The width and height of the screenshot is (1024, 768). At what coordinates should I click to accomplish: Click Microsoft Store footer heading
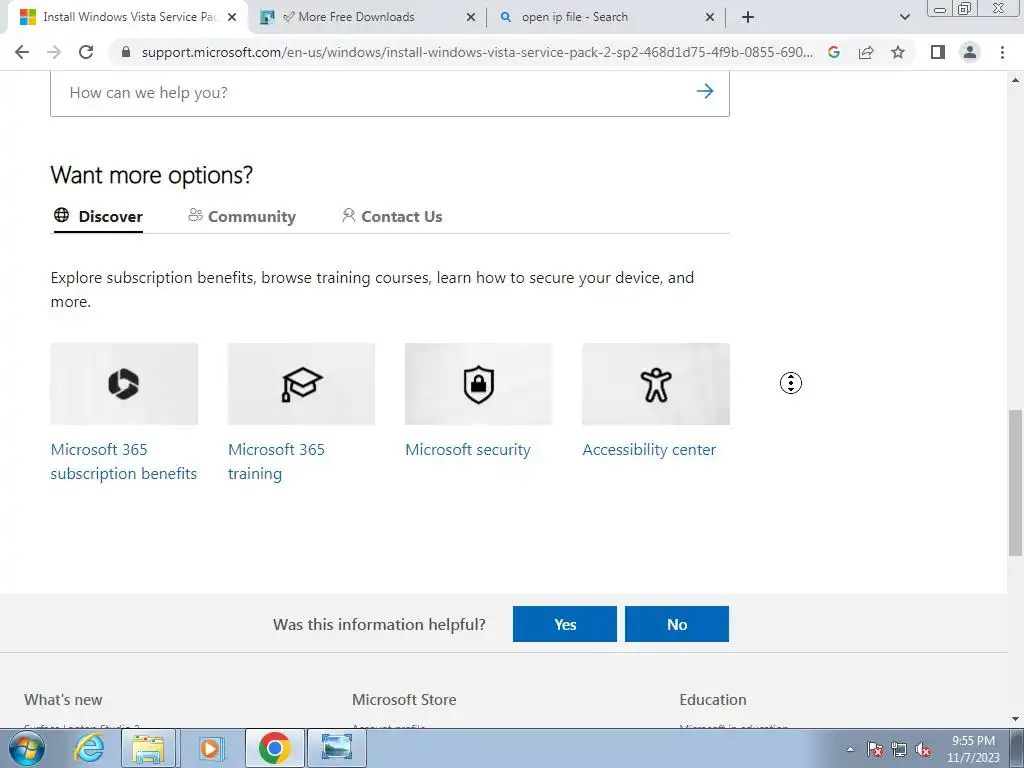tap(404, 700)
